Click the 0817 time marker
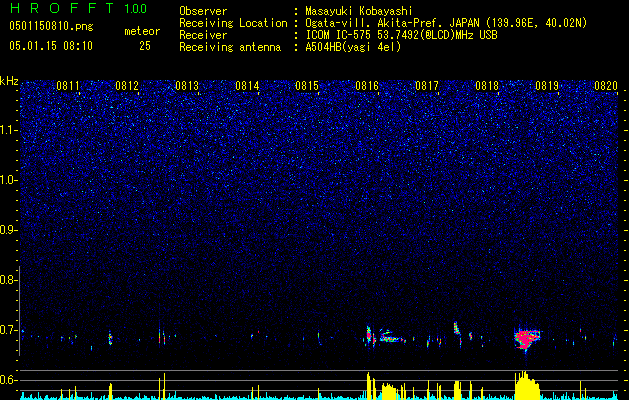The width and height of the screenshot is (629, 400). point(427,86)
